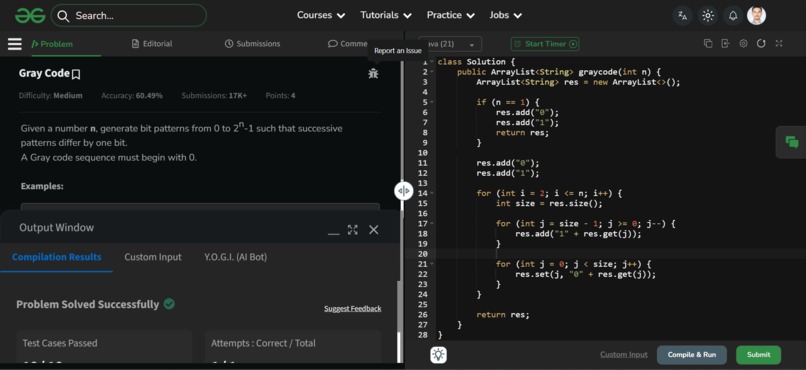The height and width of the screenshot is (370, 806).
Task: Open the user profile avatar
Action: pyautogui.click(x=756, y=15)
